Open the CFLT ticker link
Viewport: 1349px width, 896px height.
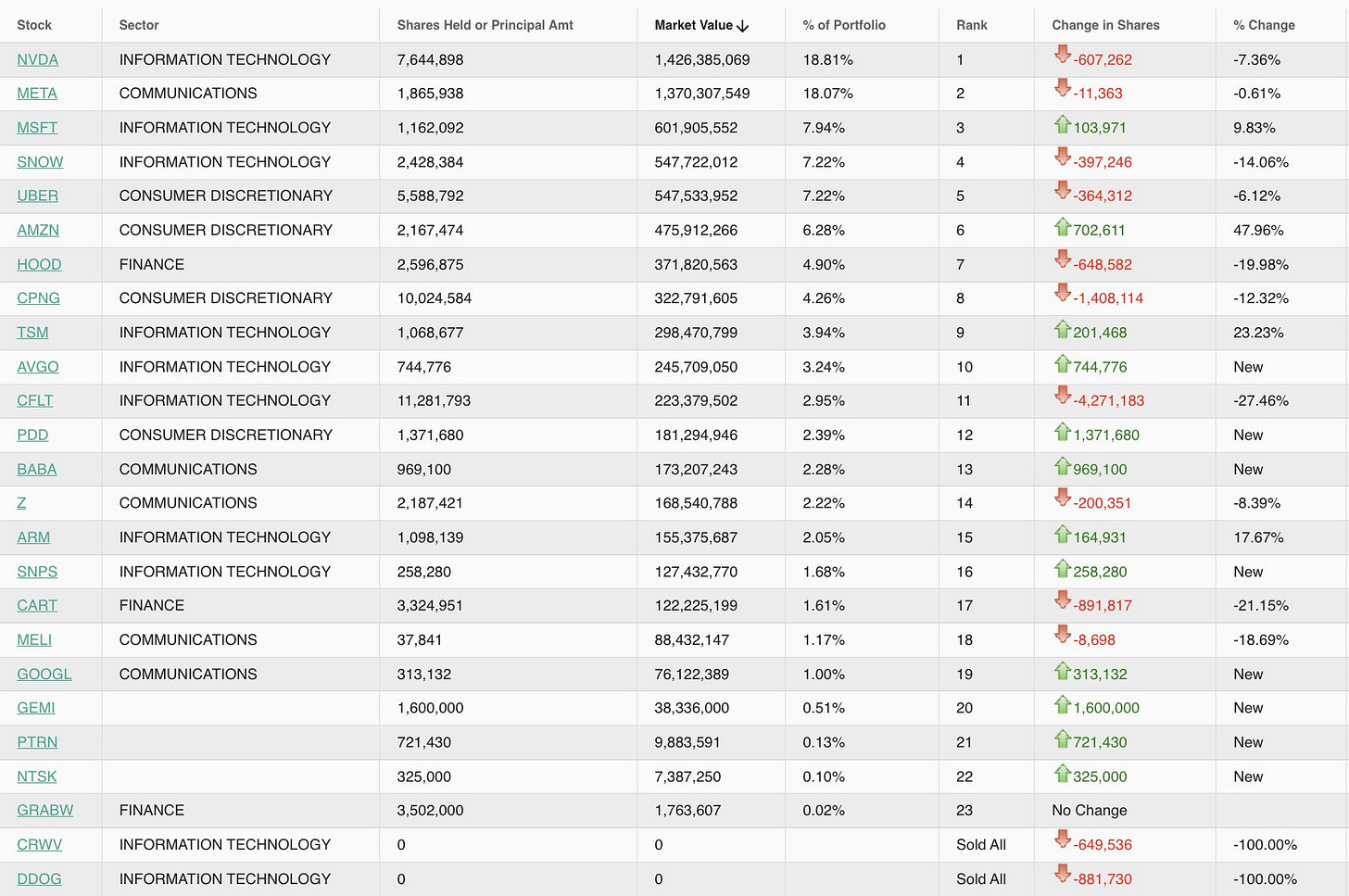point(35,400)
